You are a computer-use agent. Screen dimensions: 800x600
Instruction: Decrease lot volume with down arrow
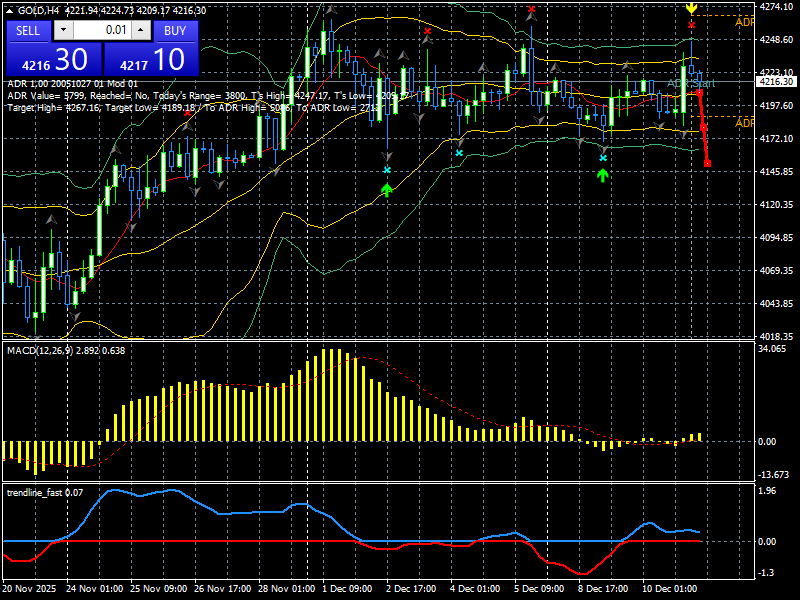tap(64, 30)
